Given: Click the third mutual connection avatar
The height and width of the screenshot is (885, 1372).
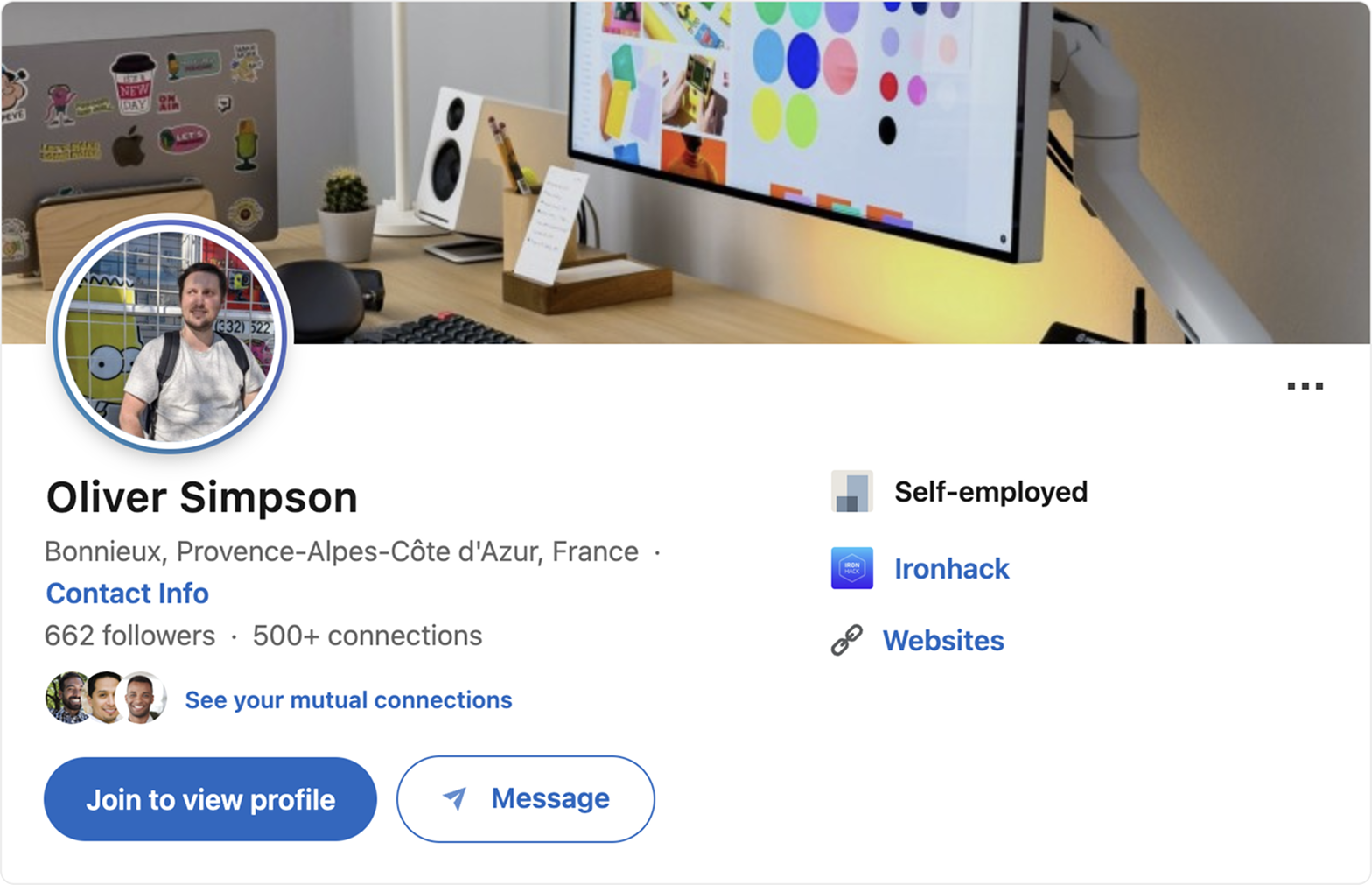Looking at the screenshot, I should click(143, 699).
